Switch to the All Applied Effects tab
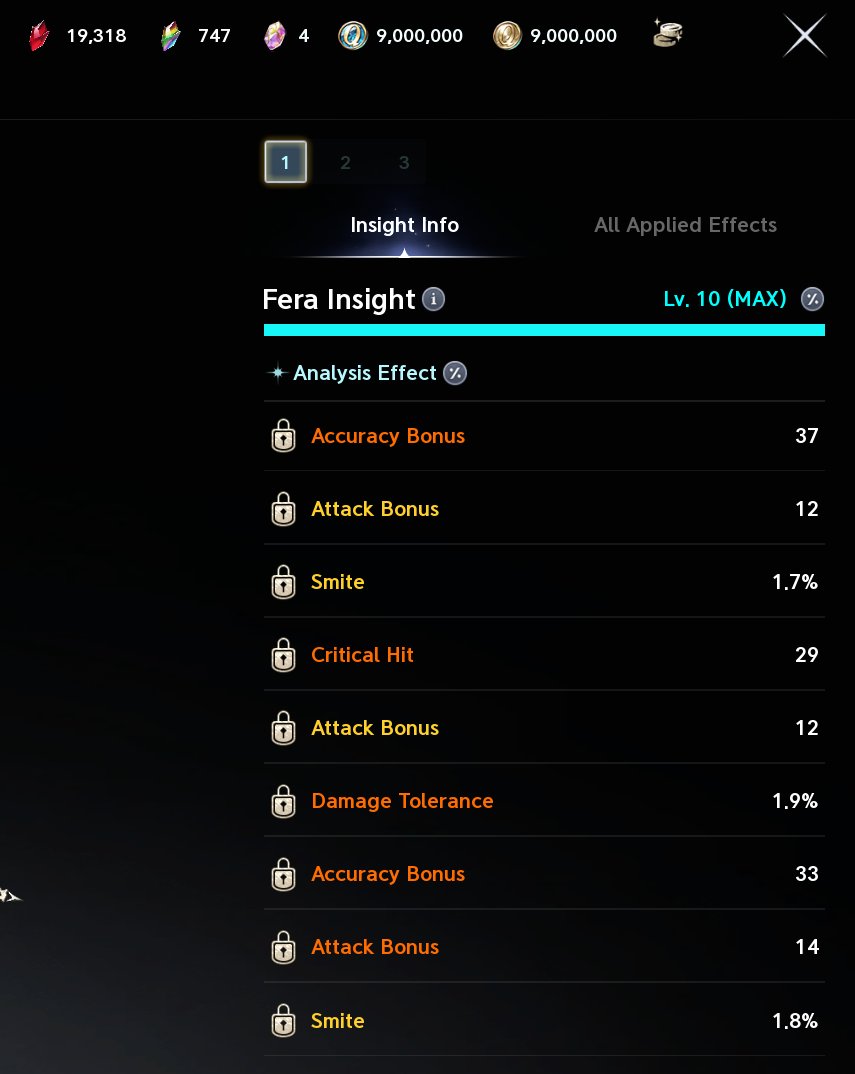The height and width of the screenshot is (1074, 855). pos(685,225)
